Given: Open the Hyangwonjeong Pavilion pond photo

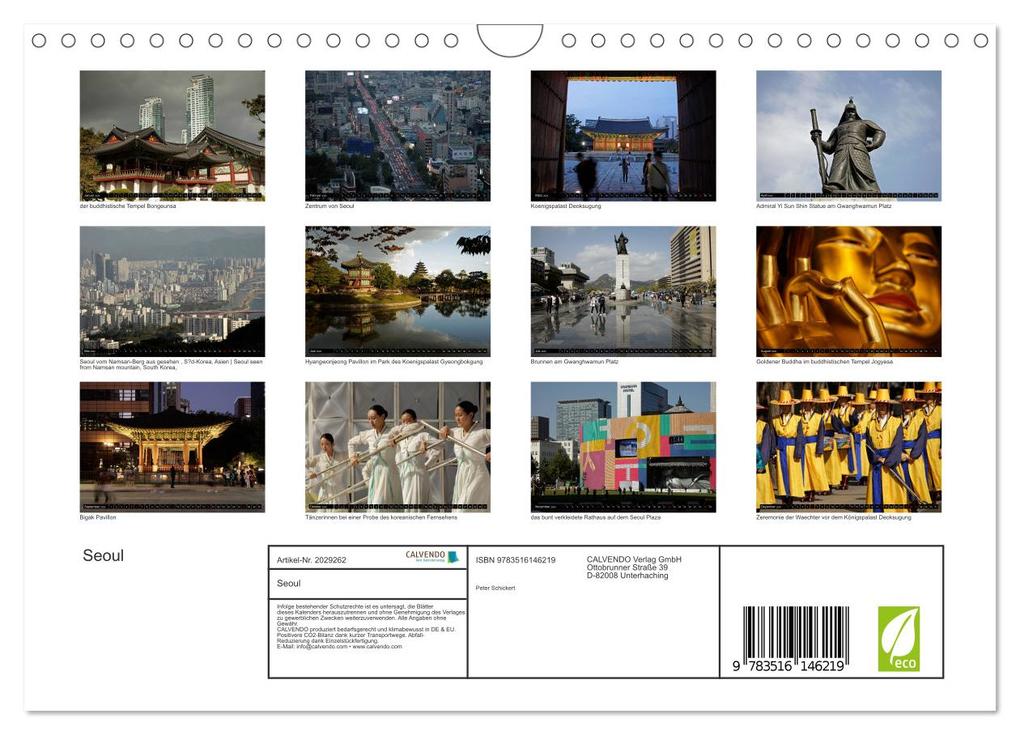Looking at the screenshot, I should [396, 289].
